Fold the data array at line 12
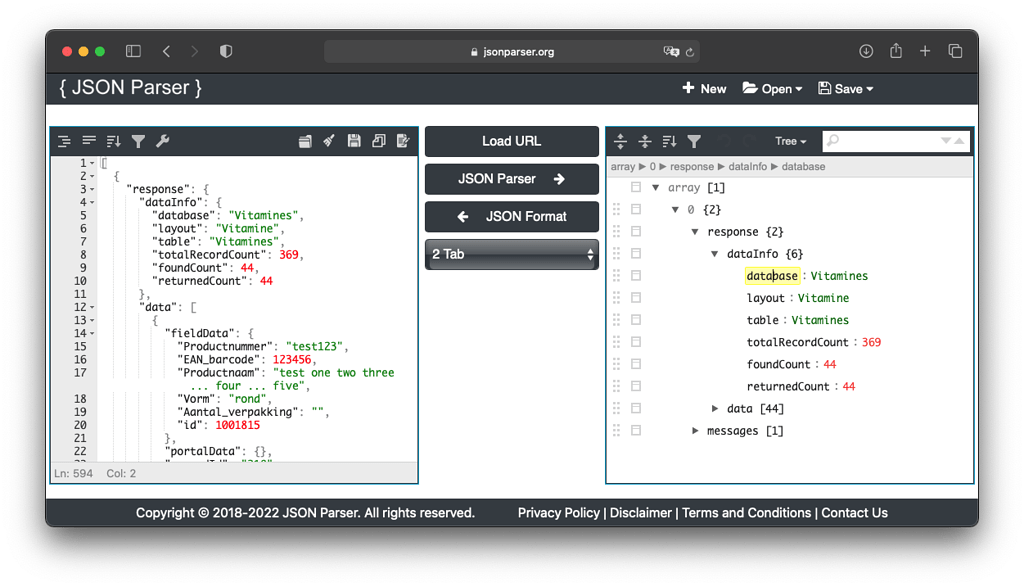 click(x=92, y=307)
